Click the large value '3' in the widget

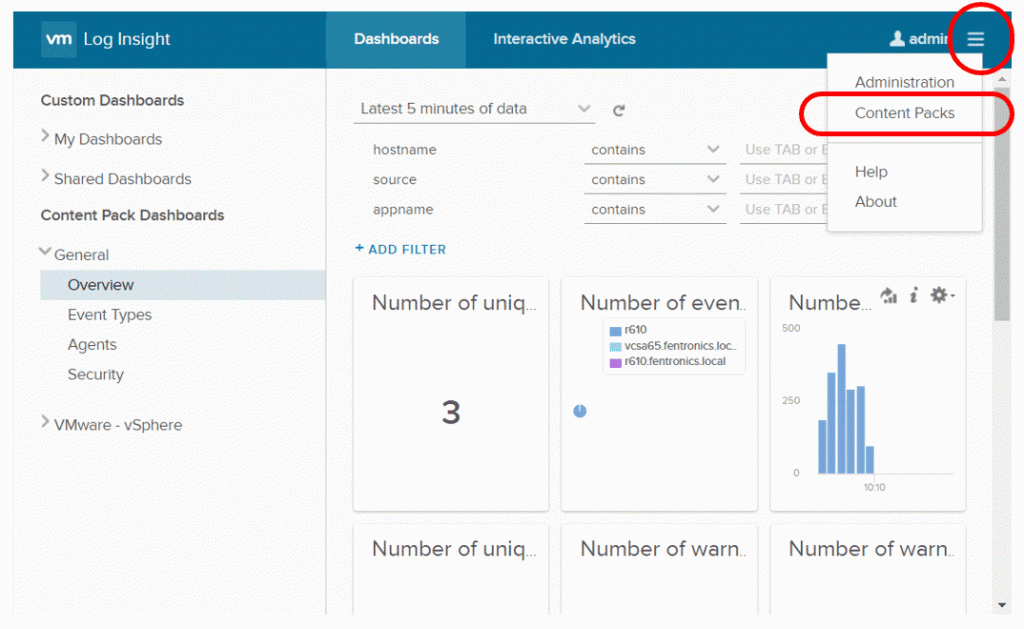(451, 413)
